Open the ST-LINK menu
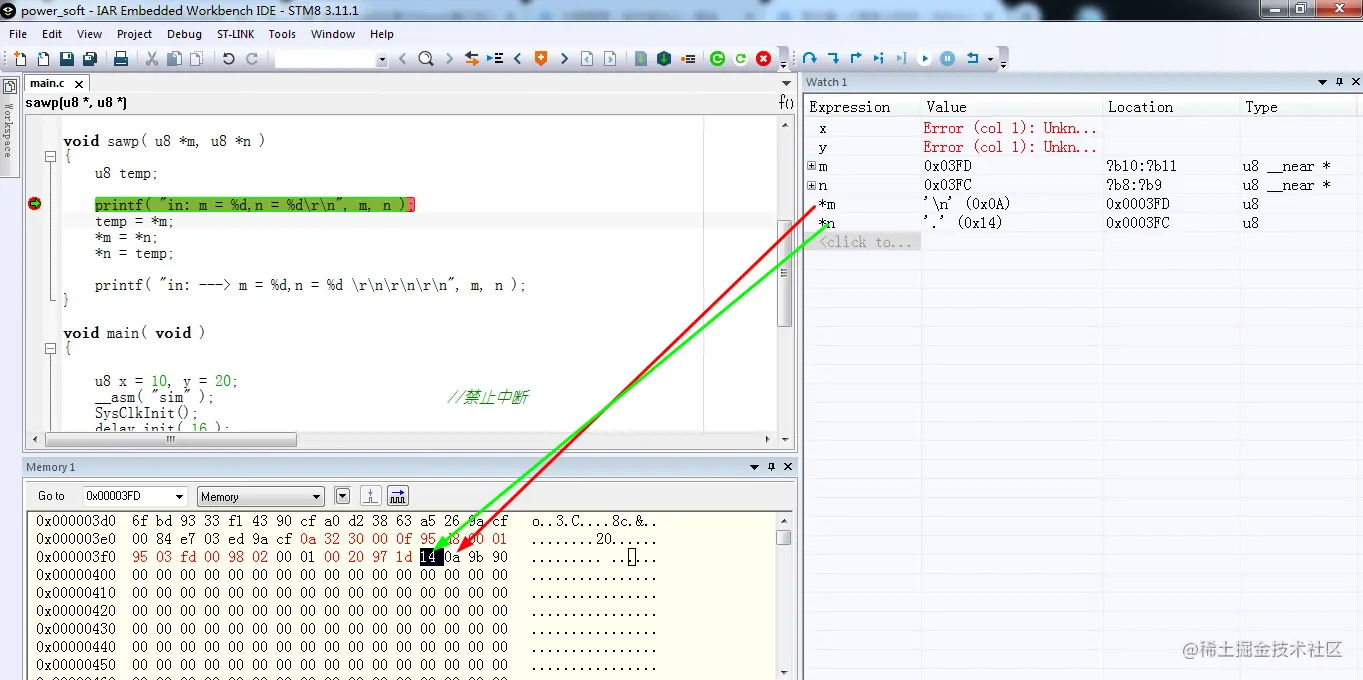1363x680 pixels. [x=236, y=34]
